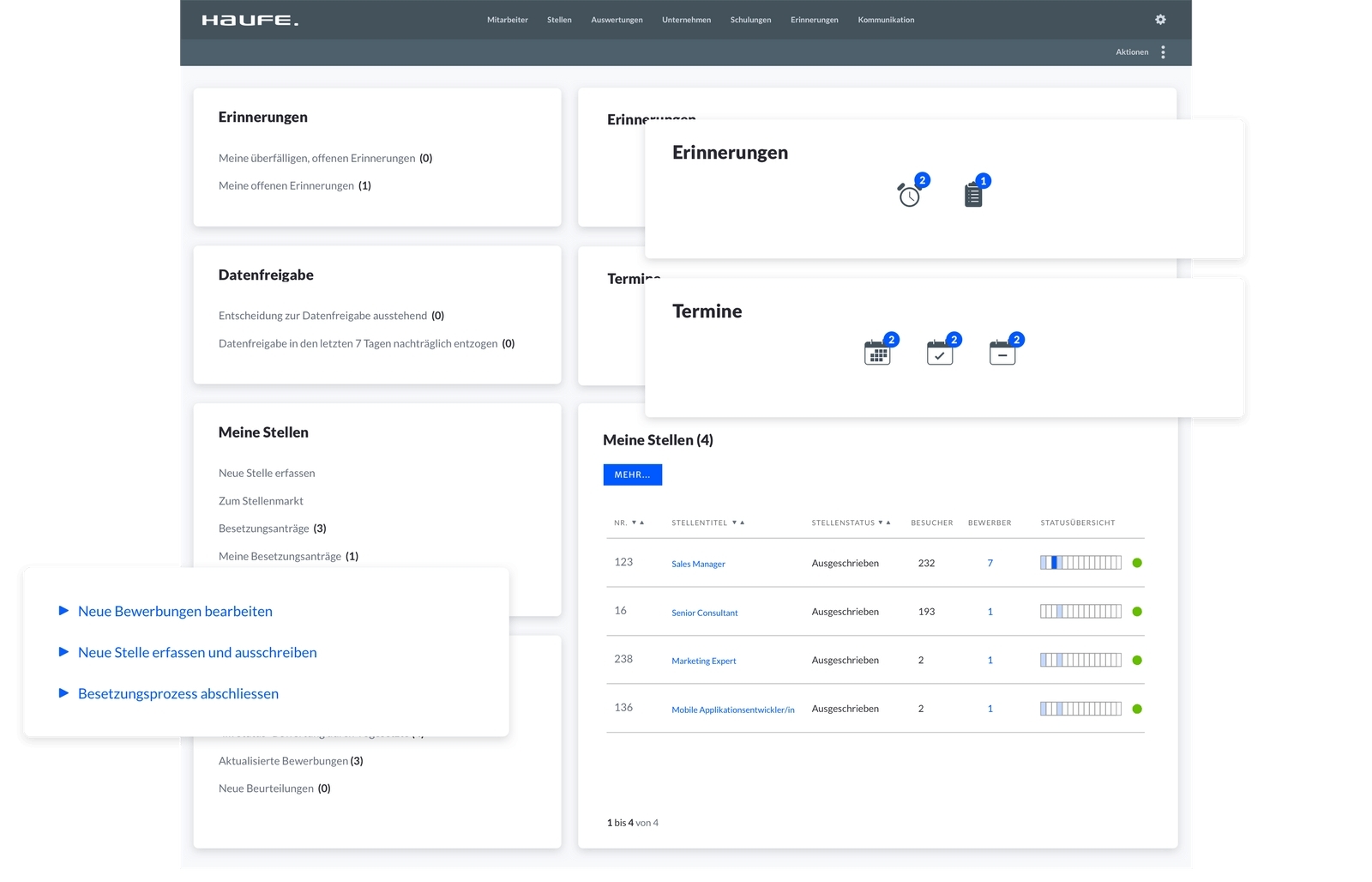The image size is (1372, 882).
Task: Click the BESUCHER column header
Action: (x=932, y=523)
